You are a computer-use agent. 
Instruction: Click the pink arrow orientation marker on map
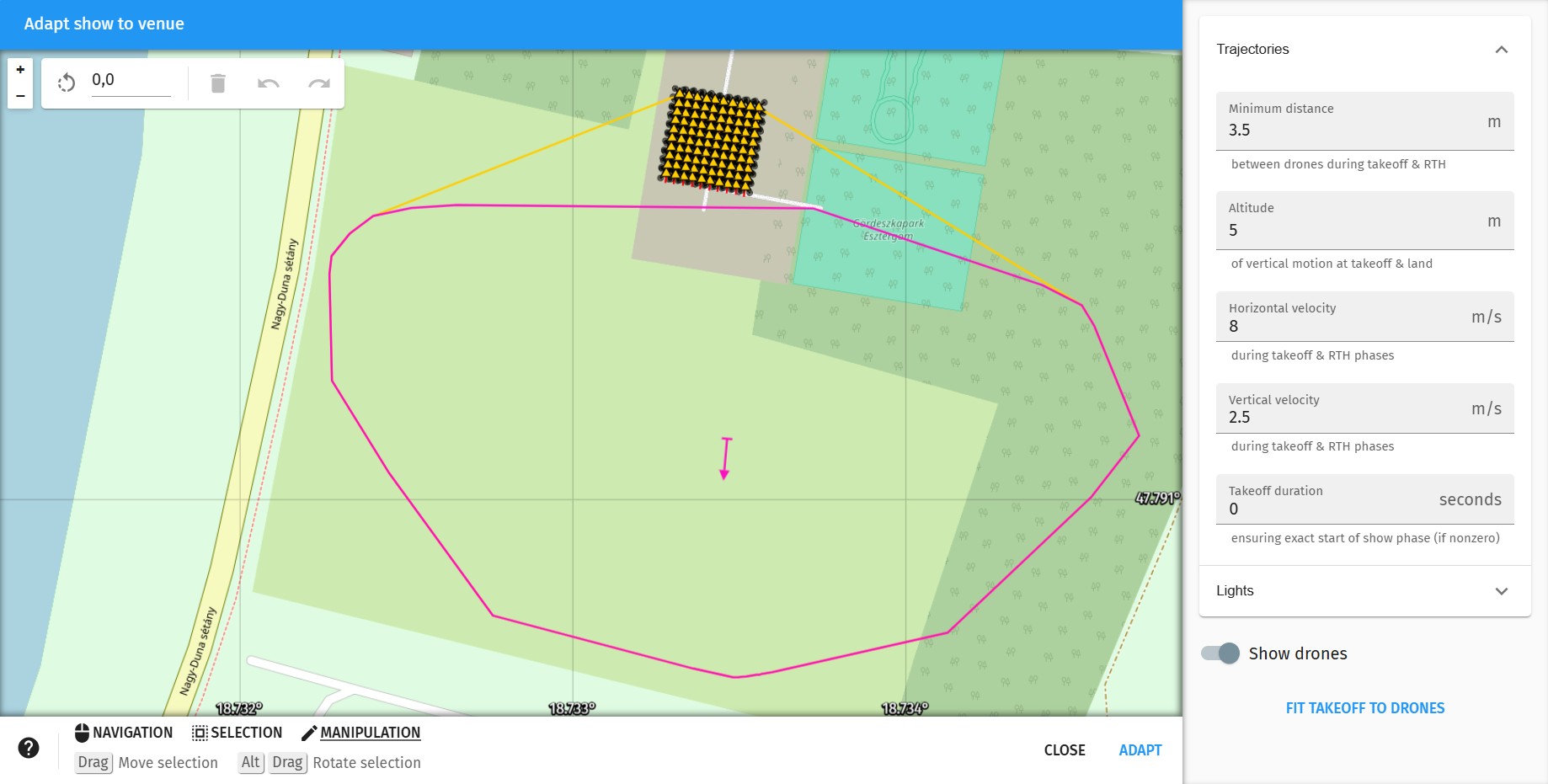click(x=725, y=458)
